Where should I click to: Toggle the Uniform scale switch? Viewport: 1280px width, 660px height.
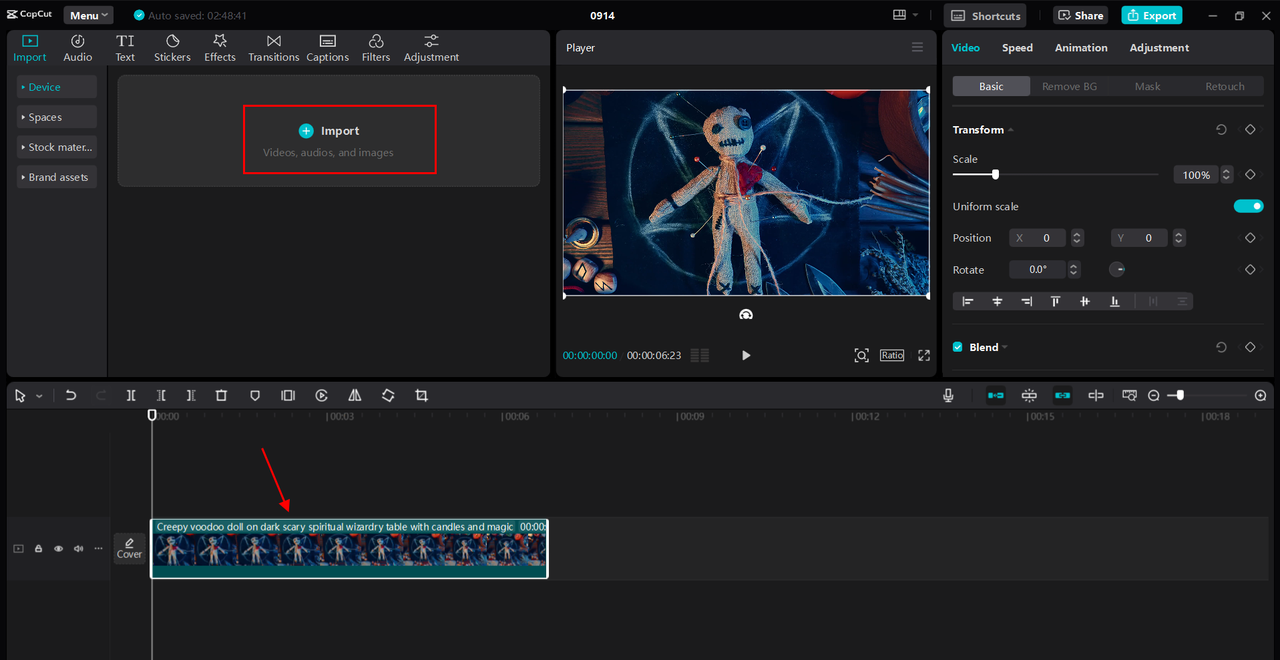click(x=1248, y=206)
